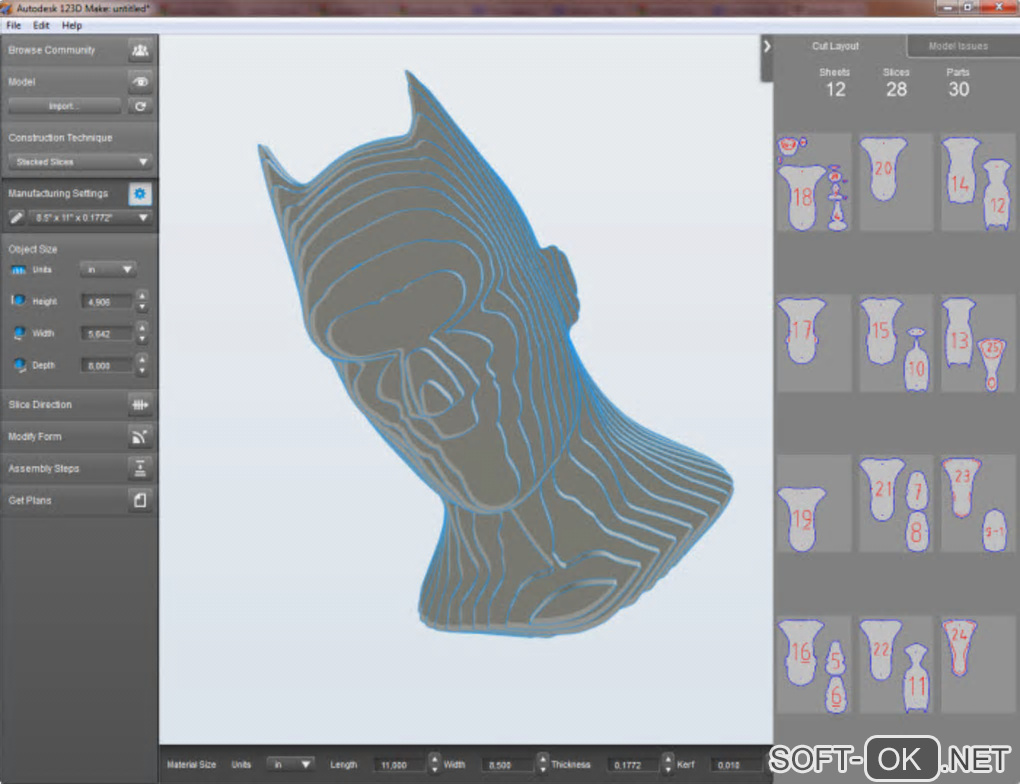The width and height of the screenshot is (1020, 784).
Task: Adjust the Thickness stepper
Action: pos(668,763)
